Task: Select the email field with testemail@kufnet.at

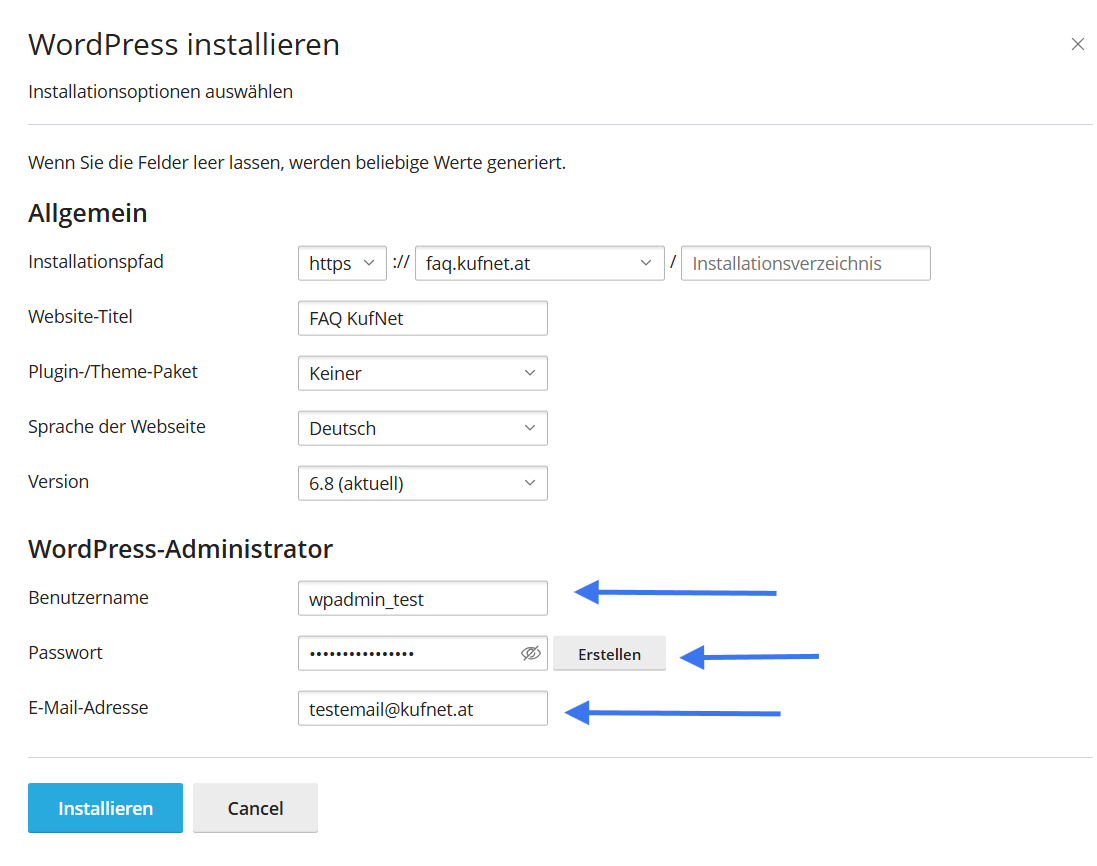Action: tap(422, 709)
